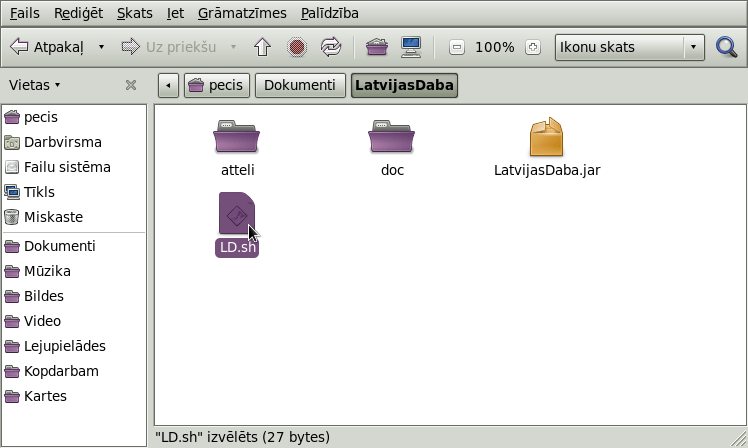The height and width of the screenshot is (448, 748).
Task: Click the path bar left scroll arrow
Action: coord(168,85)
